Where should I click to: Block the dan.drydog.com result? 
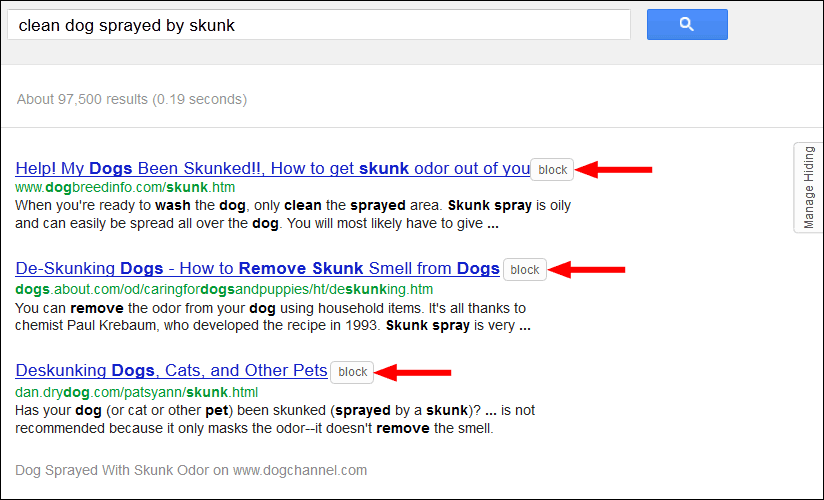tap(352, 372)
